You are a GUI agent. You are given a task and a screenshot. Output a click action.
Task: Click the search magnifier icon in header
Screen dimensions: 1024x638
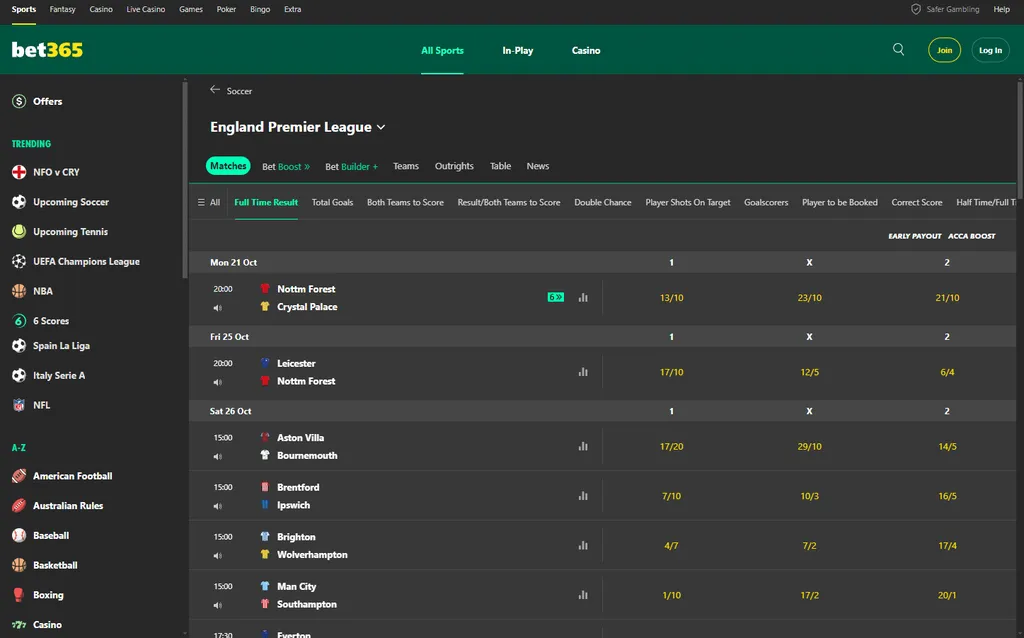click(x=898, y=50)
